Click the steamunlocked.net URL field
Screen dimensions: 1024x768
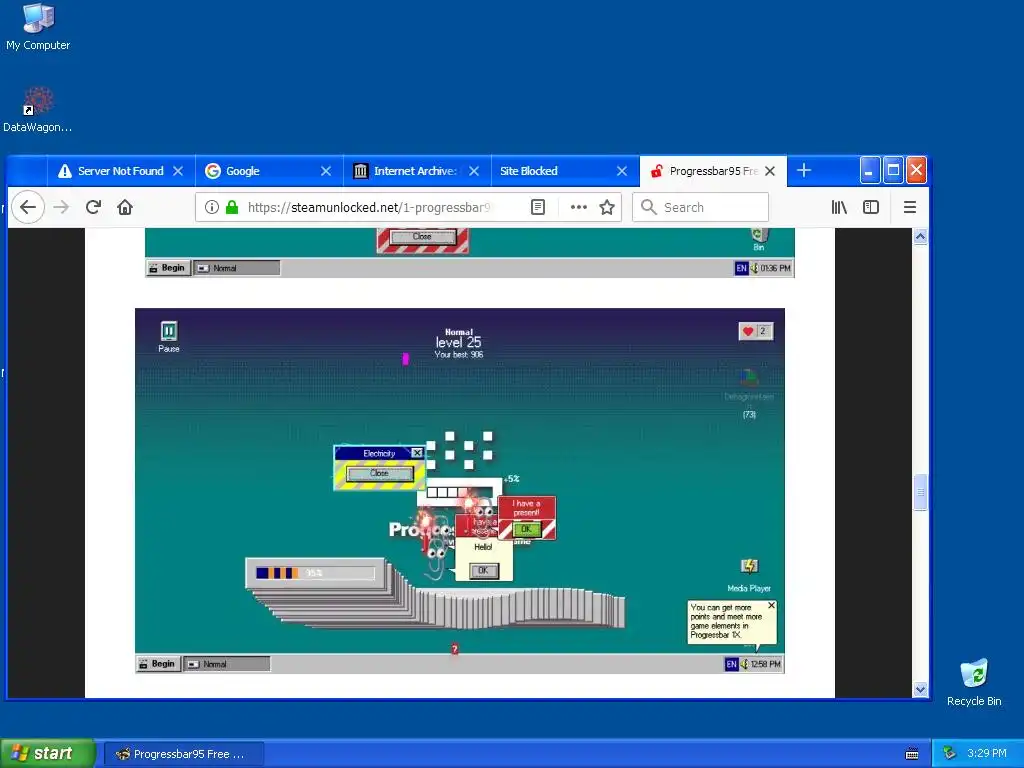coord(369,207)
